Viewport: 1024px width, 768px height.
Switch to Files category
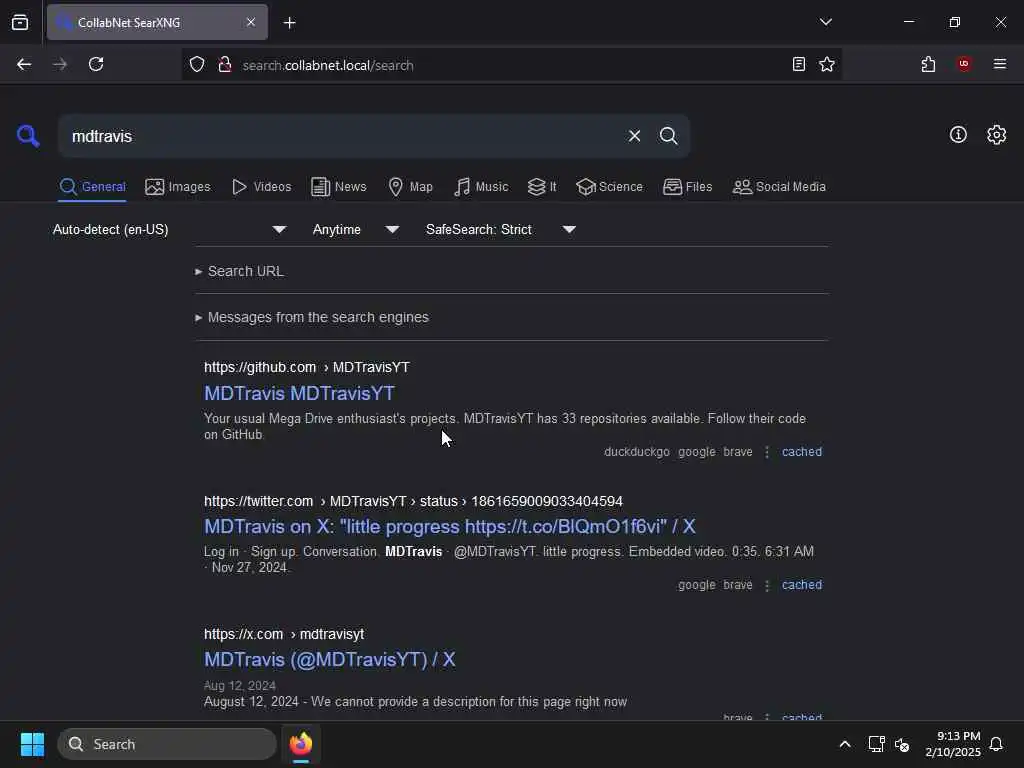[x=687, y=187]
